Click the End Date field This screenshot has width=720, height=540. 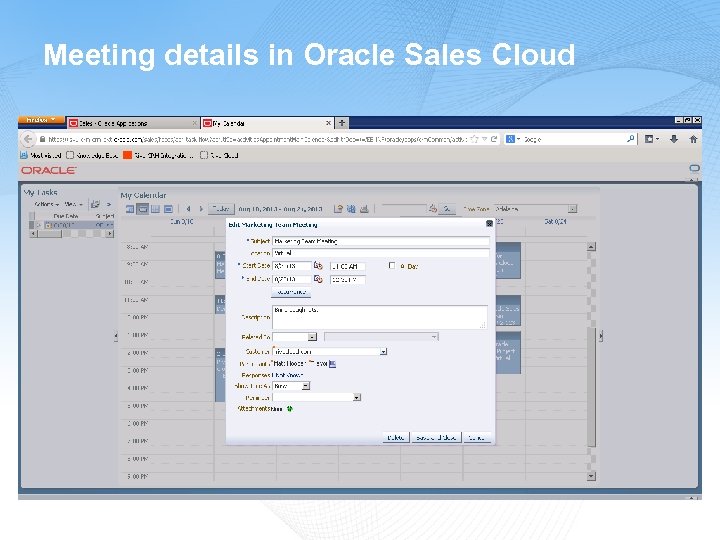292,279
